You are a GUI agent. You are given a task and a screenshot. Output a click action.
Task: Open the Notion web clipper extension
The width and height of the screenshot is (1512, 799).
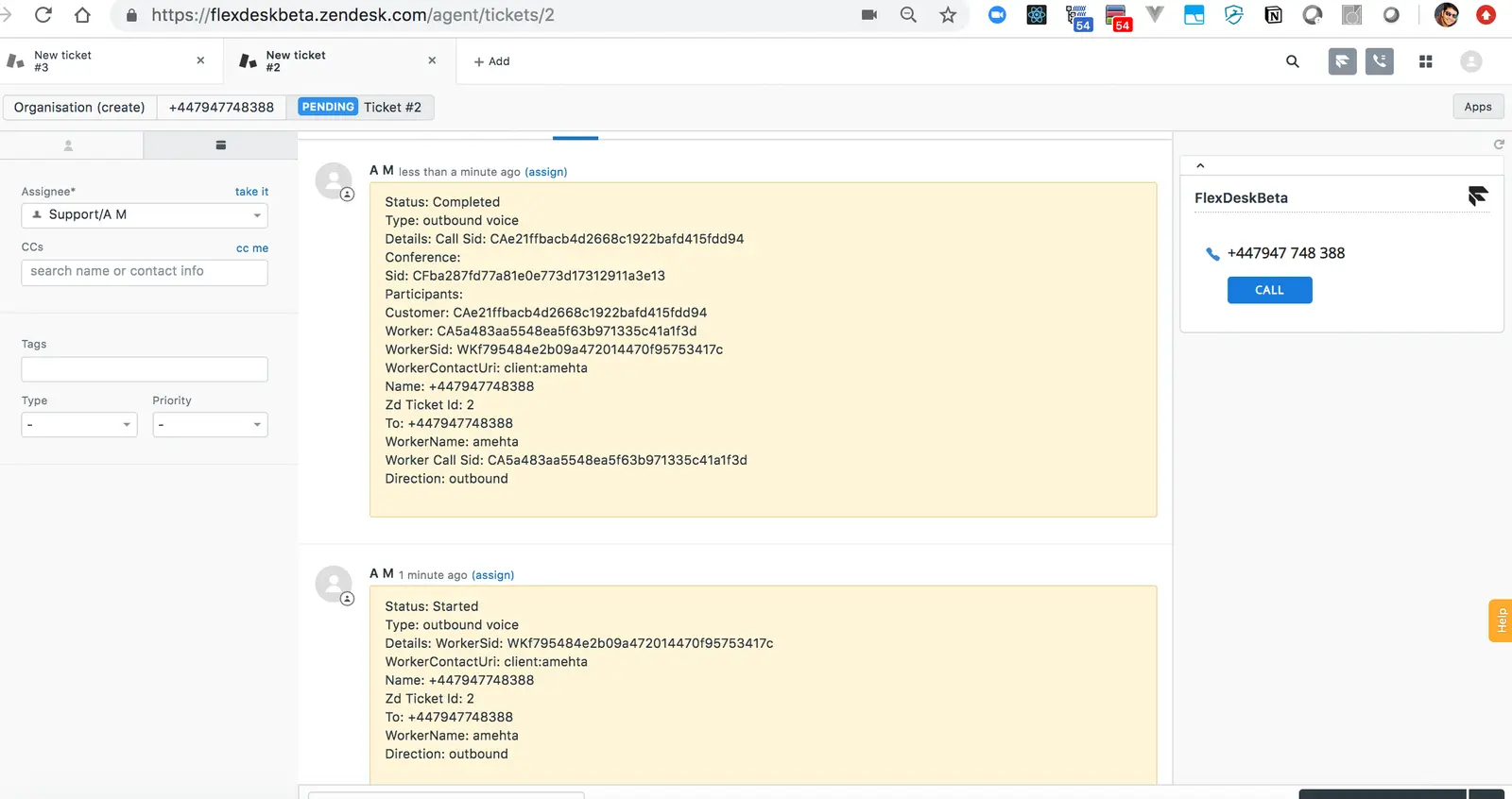[x=1273, y=14]
